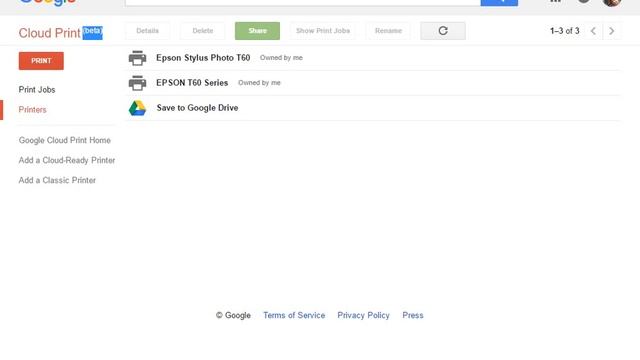The width and height of the screenshot is (640, 360).
Task: Open Print Jobs in sidebar
Action: coord(37,90)
